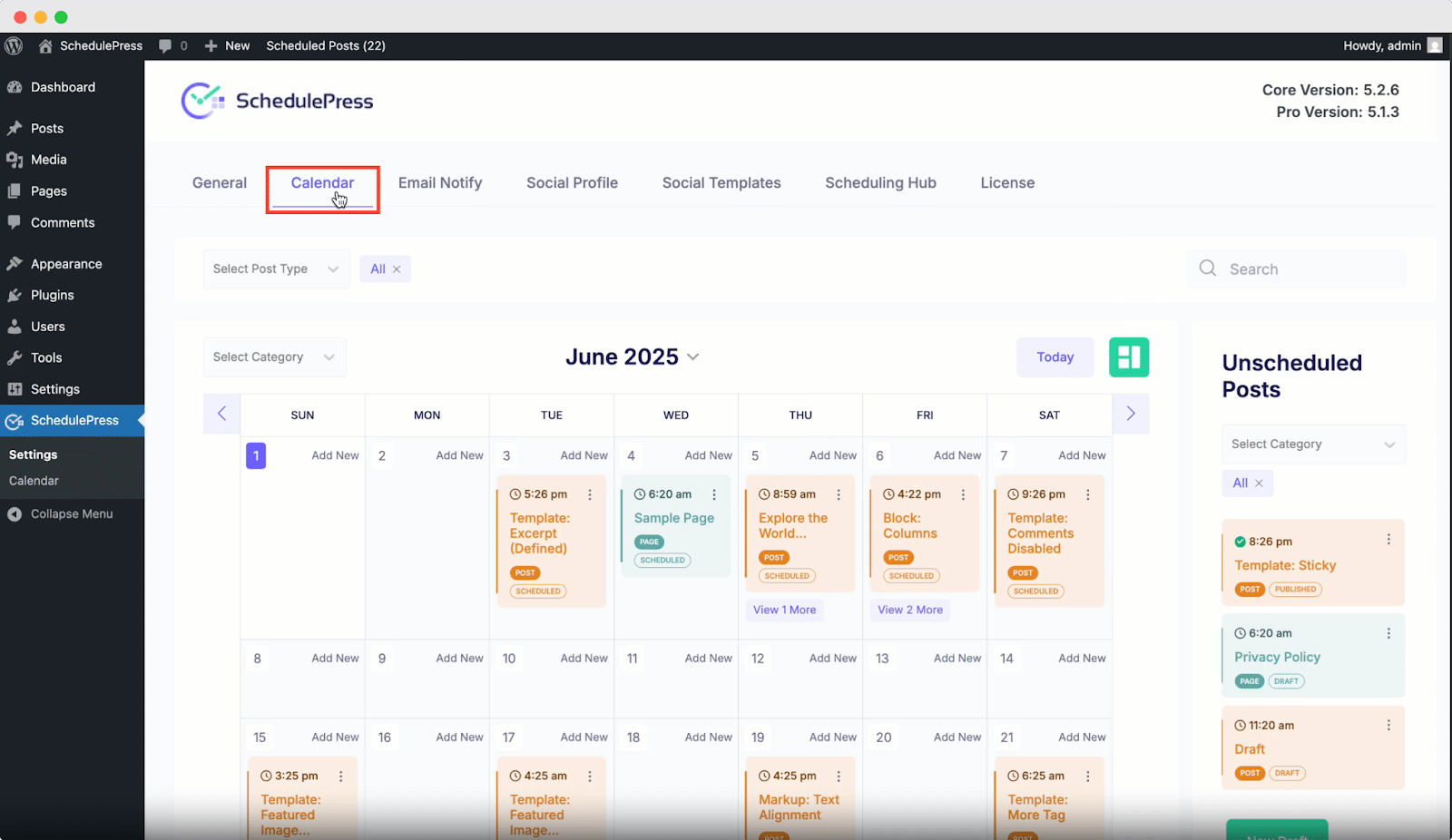Remove the All post type filter tag
The width and height of the screenshot is (1452, 840).
click(x=397, y=269)
